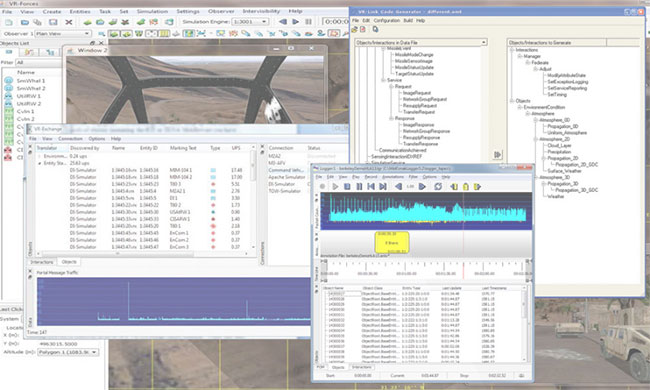Select Cloud_Layer in the generate tree
This screenshot has width=650, height=390.
(x=559, y=145)
